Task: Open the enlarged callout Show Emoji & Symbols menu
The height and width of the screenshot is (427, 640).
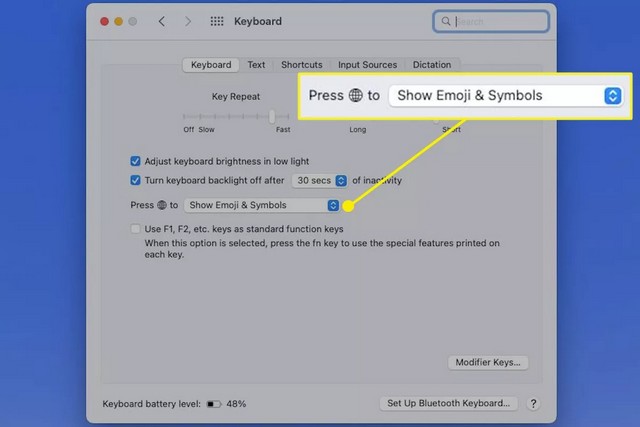Action: click(505, 96)
